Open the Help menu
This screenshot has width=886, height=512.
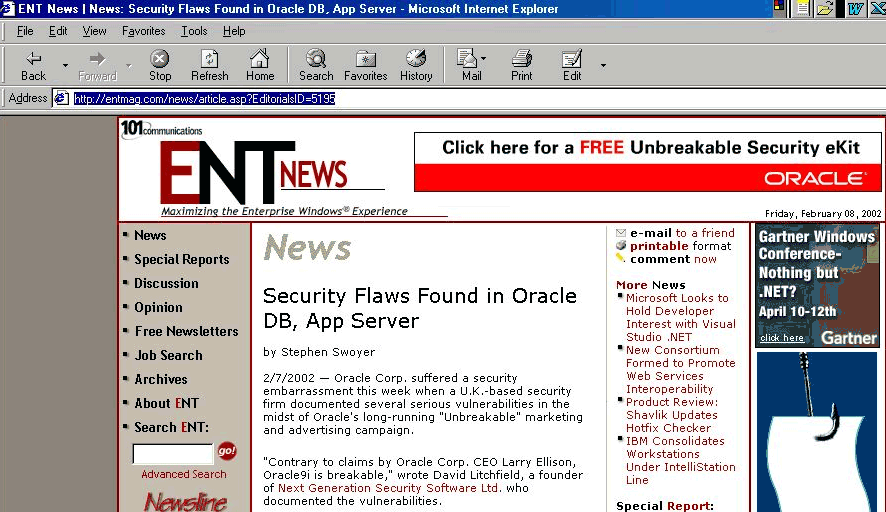point(234,31)
